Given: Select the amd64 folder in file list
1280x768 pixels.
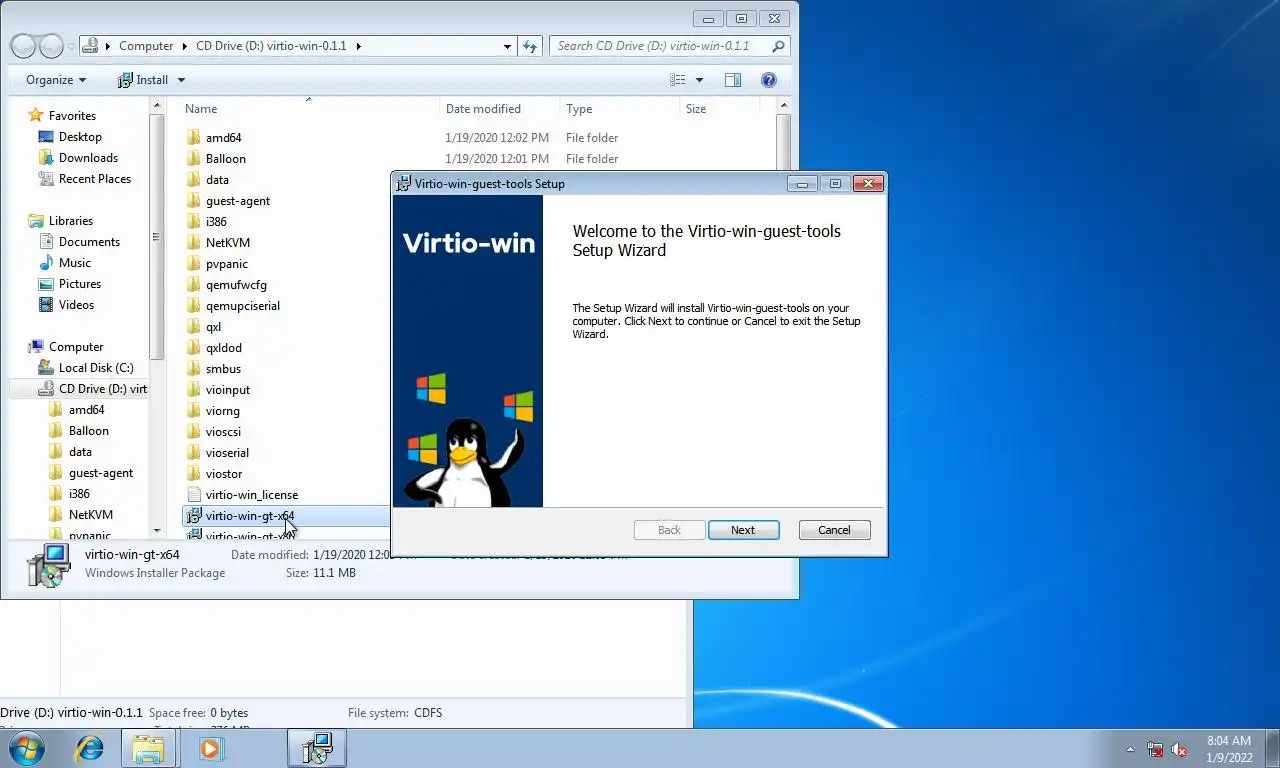Looking at the screenshot, I should click(223, 138).
